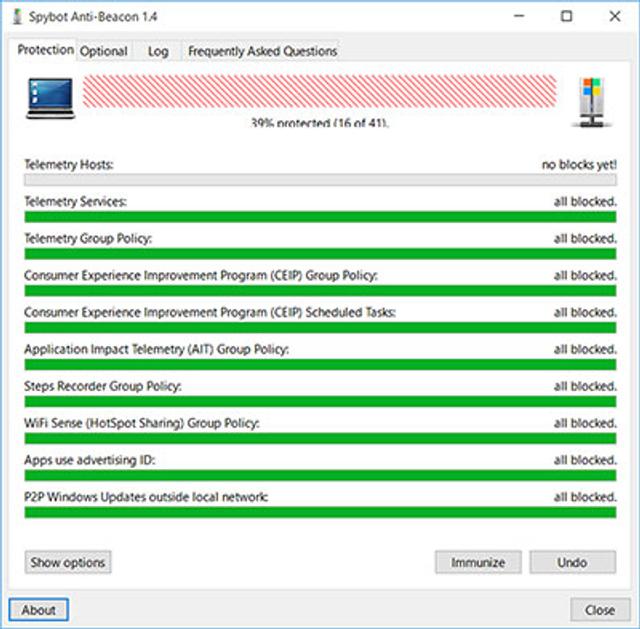Click the Close button at bottom right
The image size is (640, 629).
coord(600,610)
